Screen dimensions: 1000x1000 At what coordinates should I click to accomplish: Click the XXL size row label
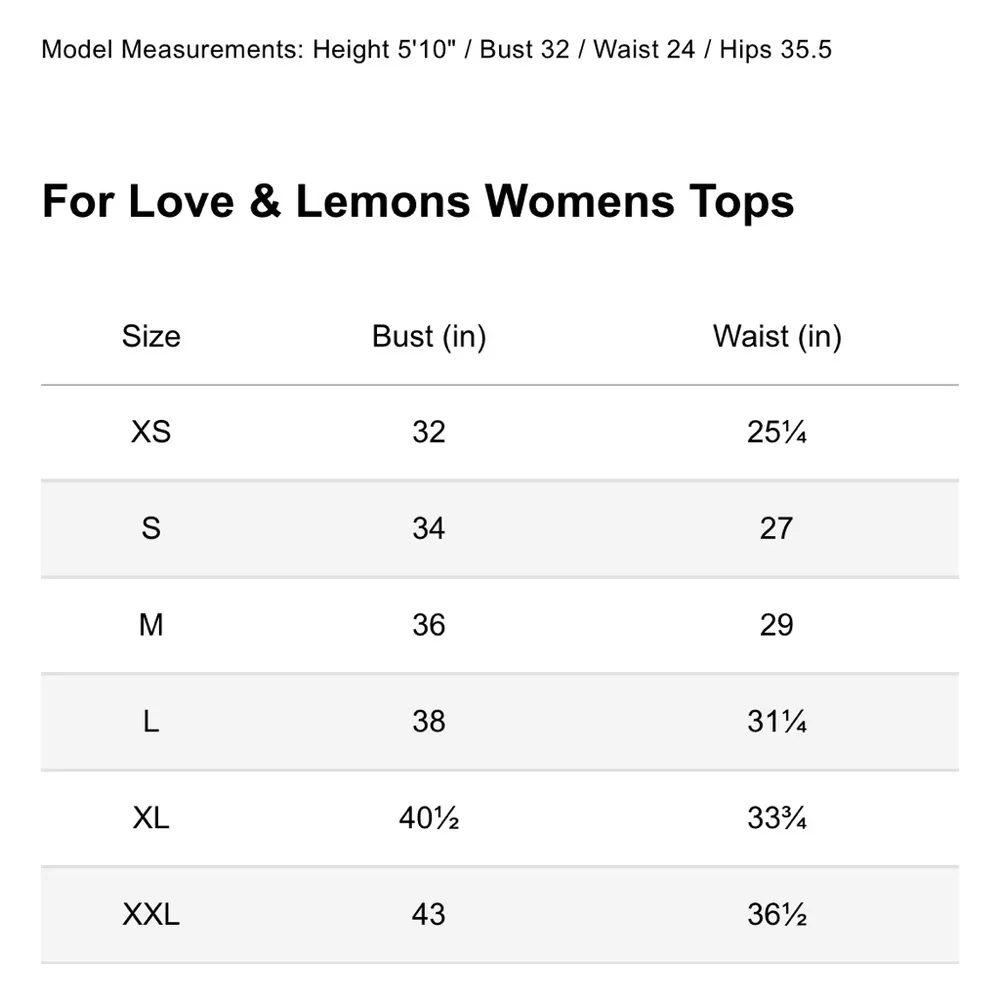click(x=151, y=914)
